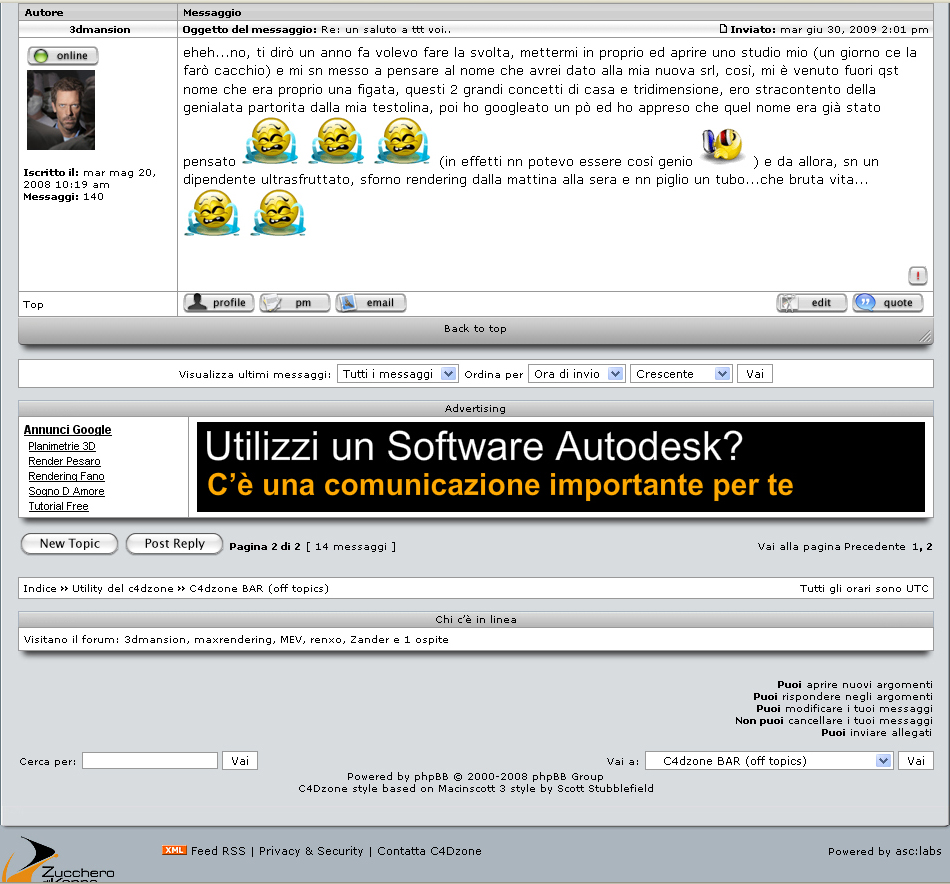Open the Render Pesaro ad link
The height and width of the screenshot is (884, 950).
tap(64, 461)
